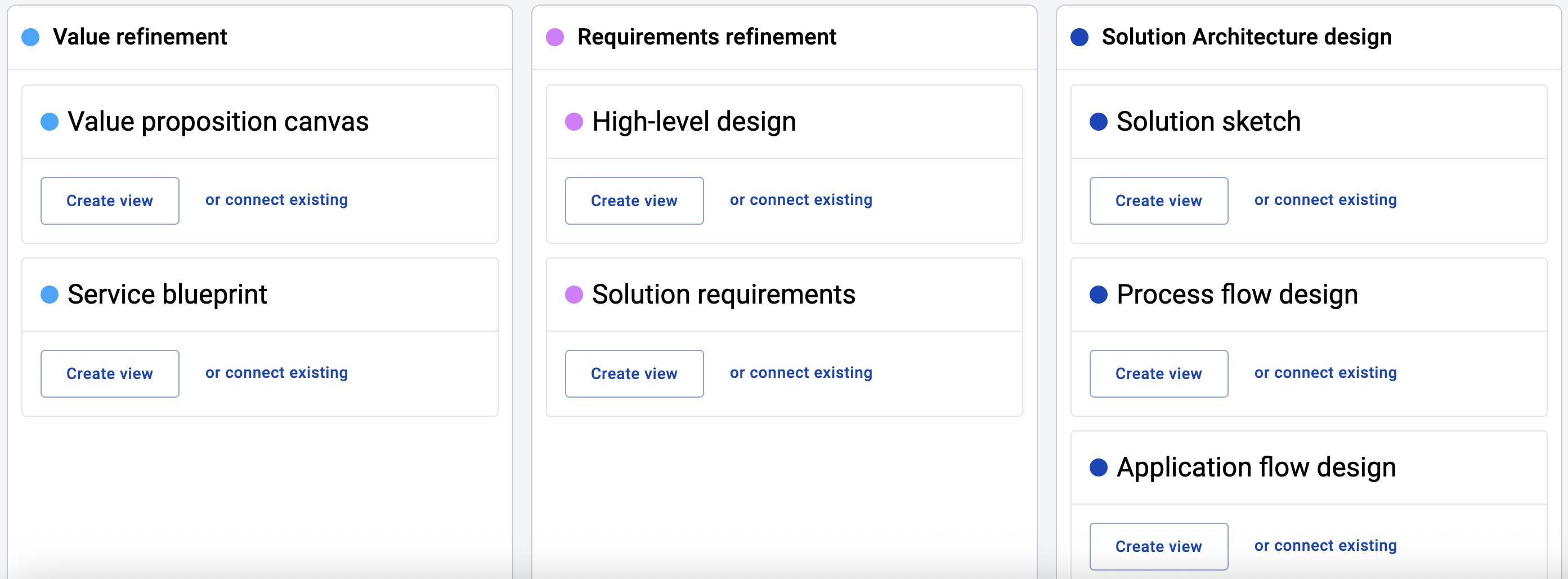Click the dot icon beside Service blueprint

(50, 295)
